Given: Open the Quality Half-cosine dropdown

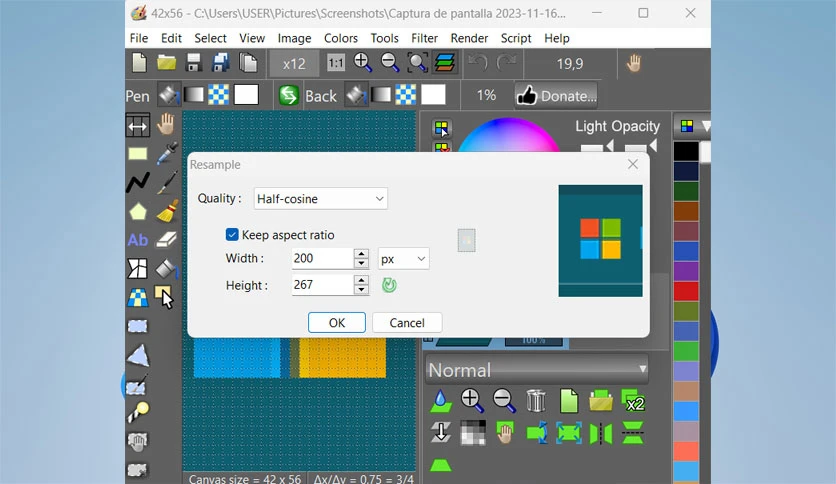Looking at the screenshot, I should (320, 198).
